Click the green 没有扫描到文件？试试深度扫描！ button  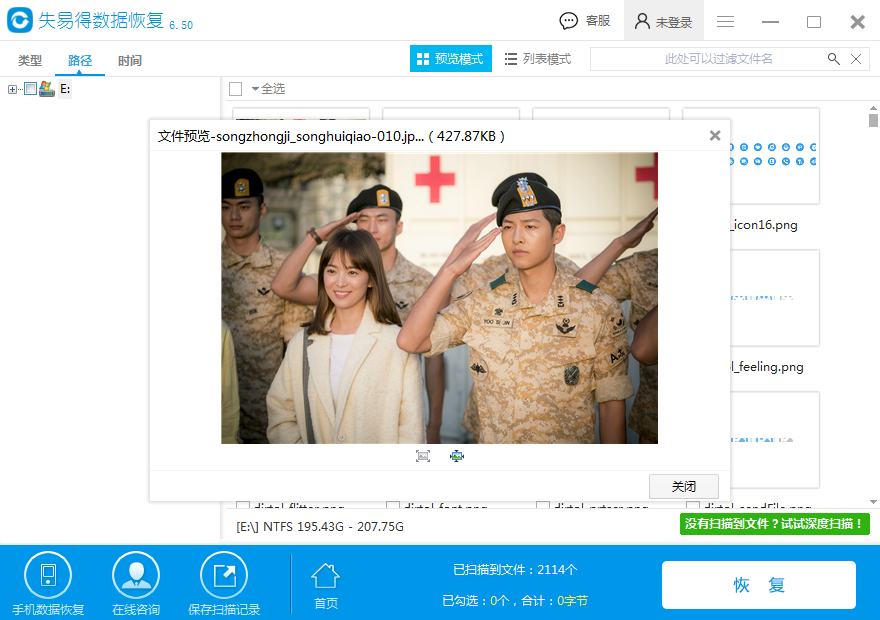click(774, 524)
